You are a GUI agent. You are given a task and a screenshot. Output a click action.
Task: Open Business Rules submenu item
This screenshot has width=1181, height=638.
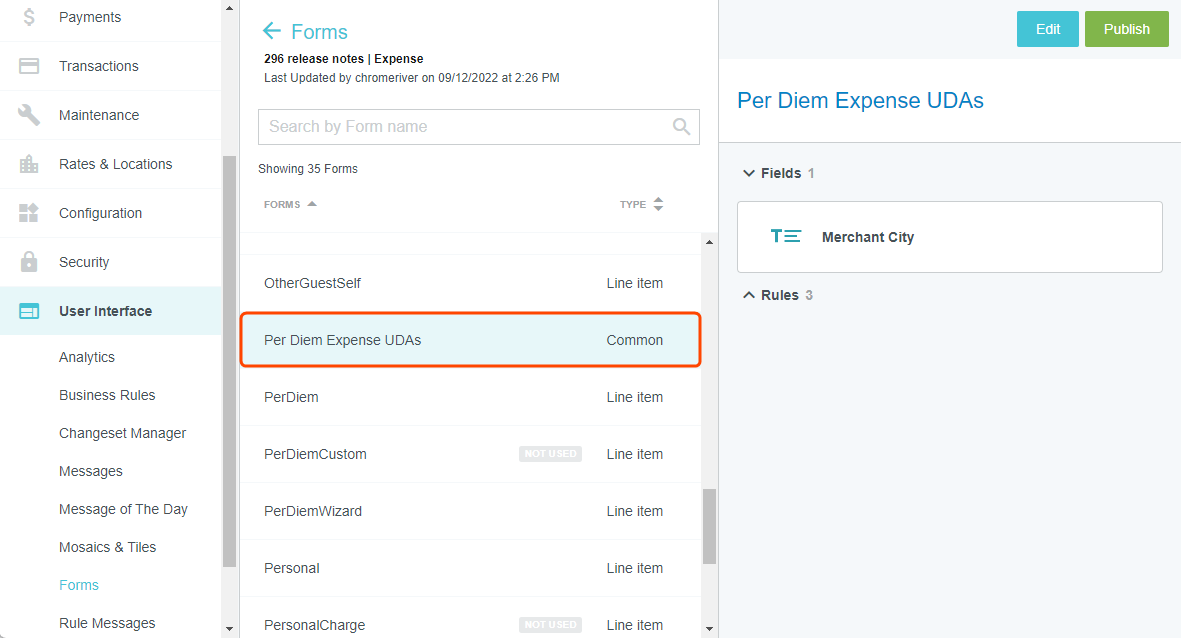107,395
